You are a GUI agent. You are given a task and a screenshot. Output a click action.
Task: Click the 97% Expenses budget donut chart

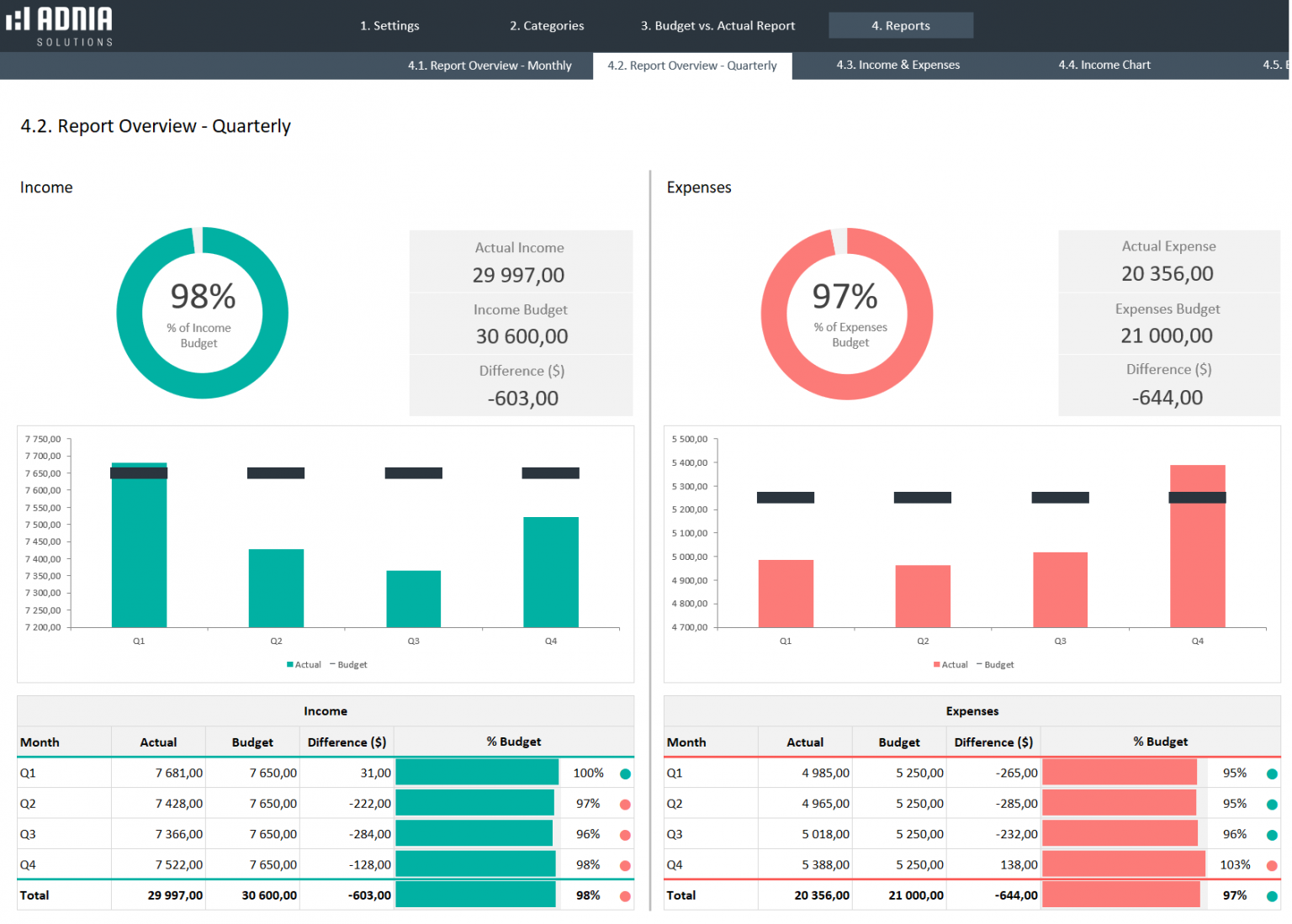point(847,313)
